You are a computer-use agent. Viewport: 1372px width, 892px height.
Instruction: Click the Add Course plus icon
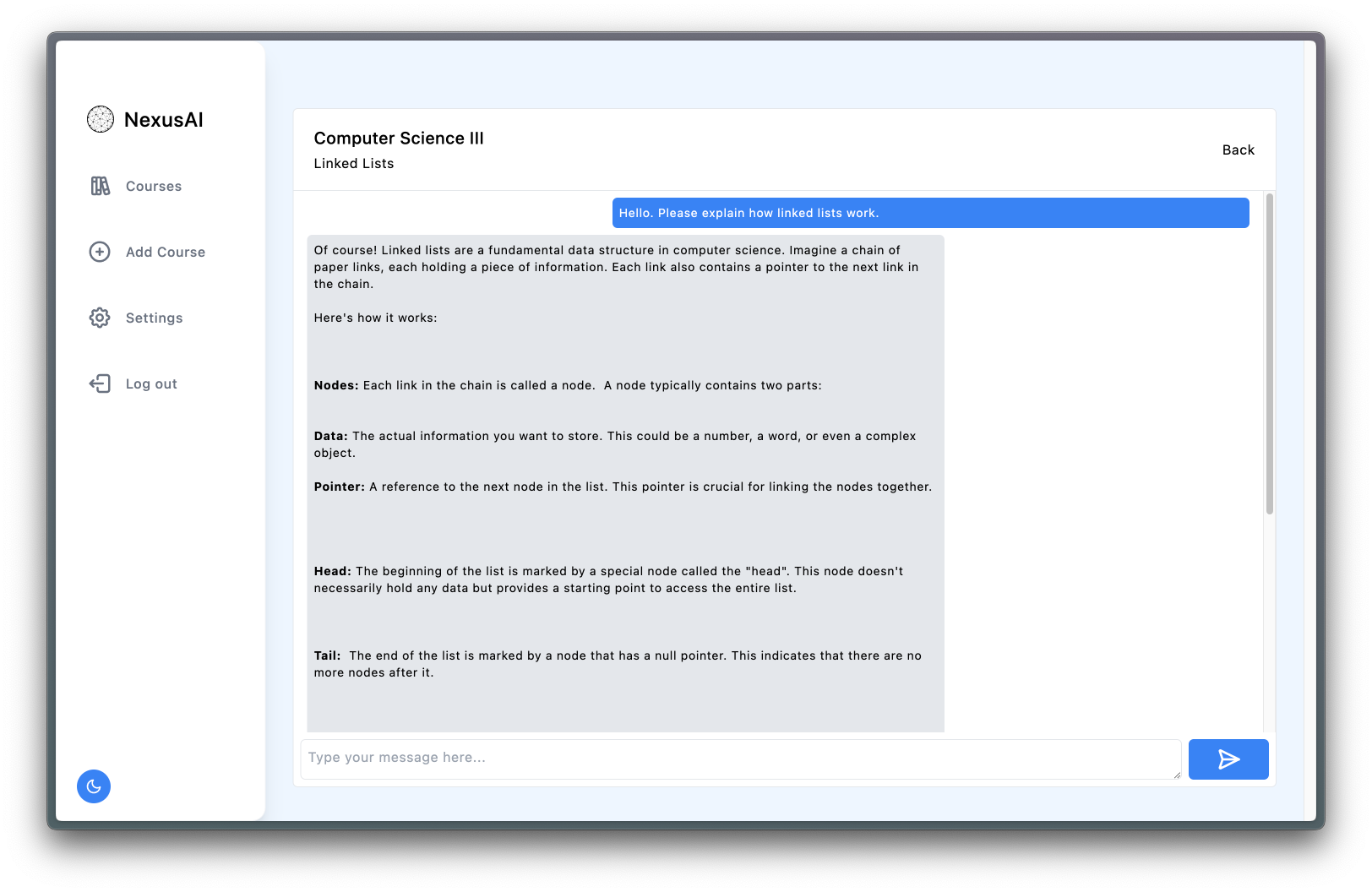pyautogui.click(x=100, y=252)
